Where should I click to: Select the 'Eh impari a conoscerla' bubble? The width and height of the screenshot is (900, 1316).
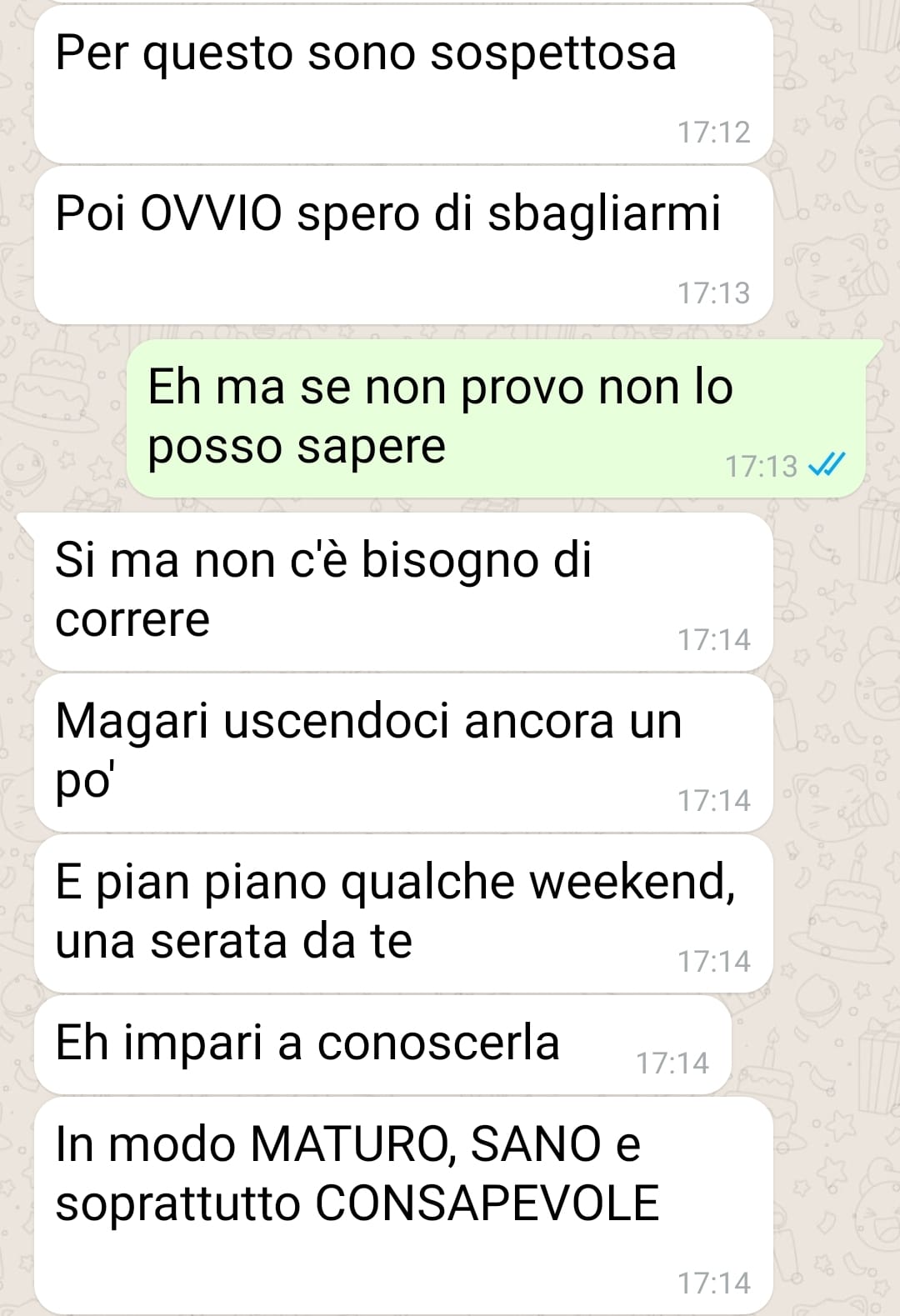pos(383,1044)
